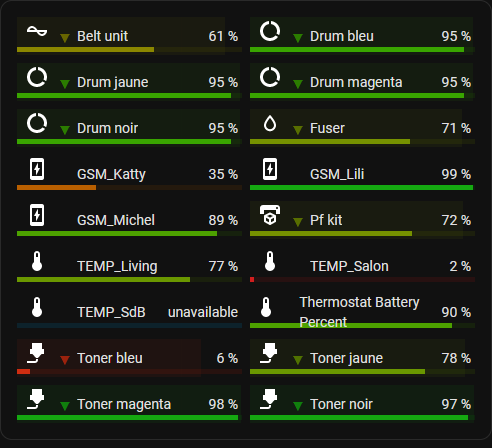Click the Toner noir tray icon
The width and height of the screenshot is (492, 448).
pos(269,399)
